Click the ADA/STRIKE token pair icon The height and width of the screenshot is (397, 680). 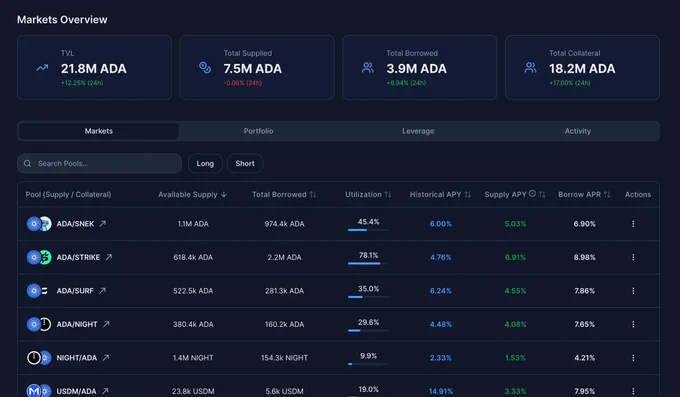click(x=39, y=257)
